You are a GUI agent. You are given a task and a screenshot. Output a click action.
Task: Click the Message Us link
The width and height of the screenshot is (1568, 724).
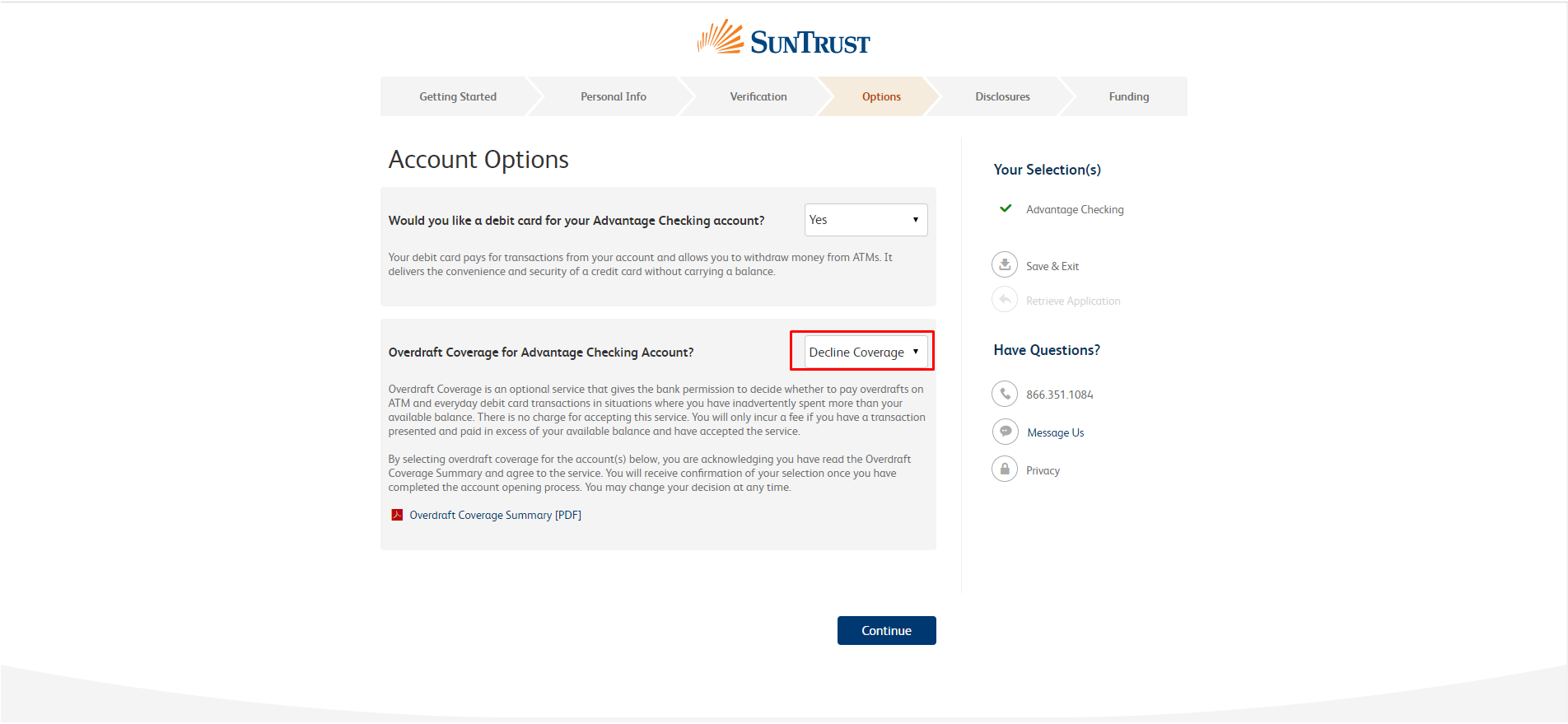(x=1055, y=432)
